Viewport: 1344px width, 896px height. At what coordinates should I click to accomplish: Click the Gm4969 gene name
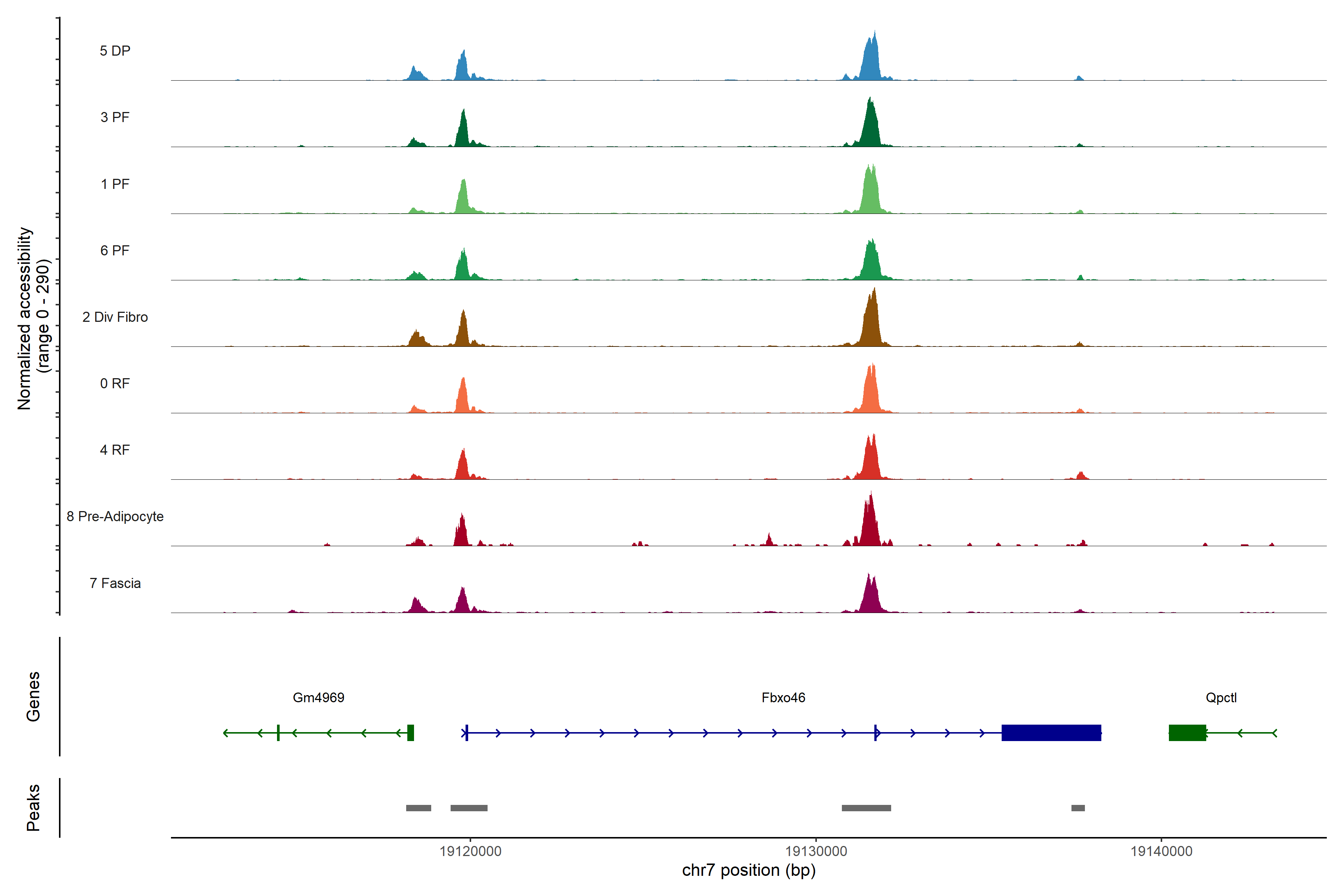coord(318,698)
